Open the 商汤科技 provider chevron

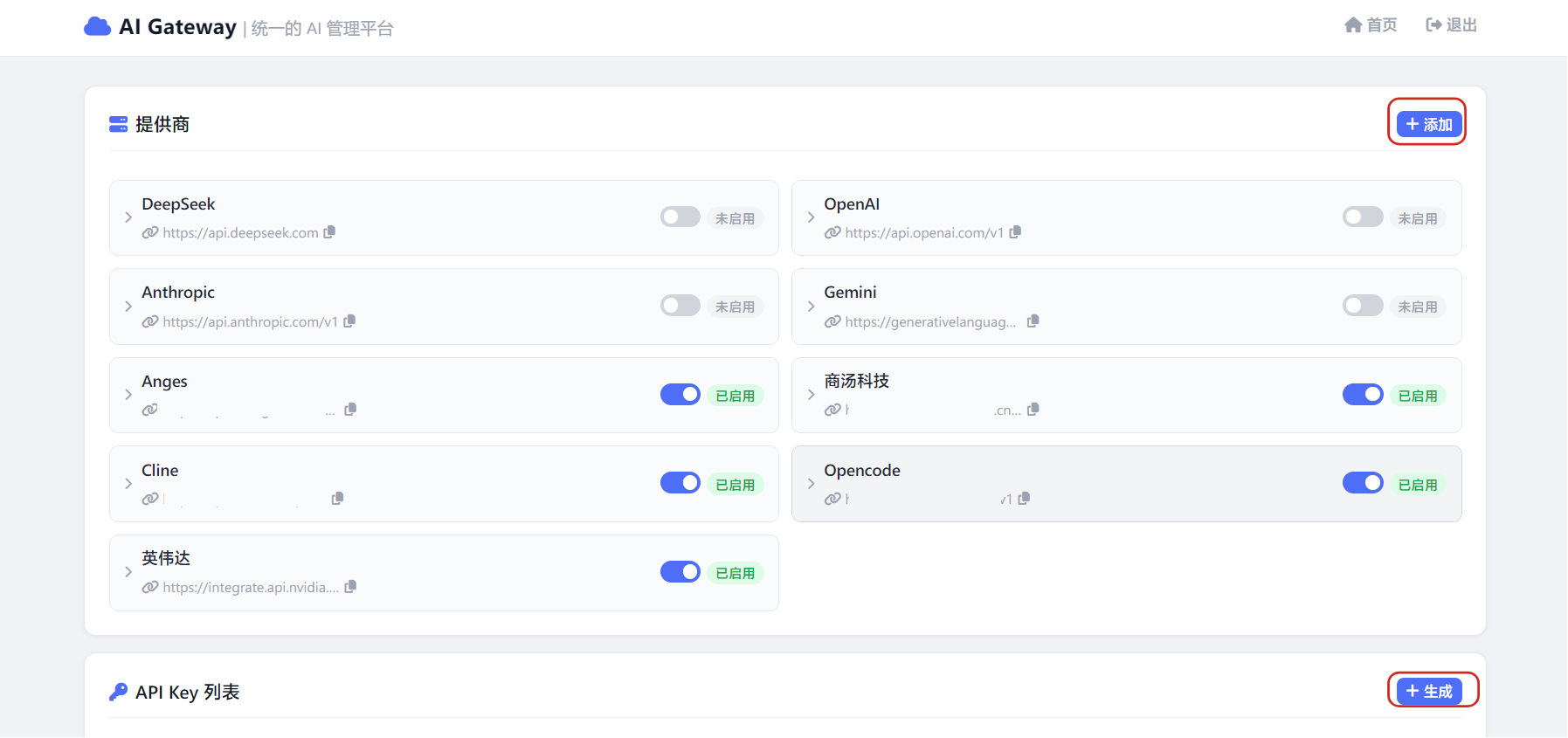811,395
